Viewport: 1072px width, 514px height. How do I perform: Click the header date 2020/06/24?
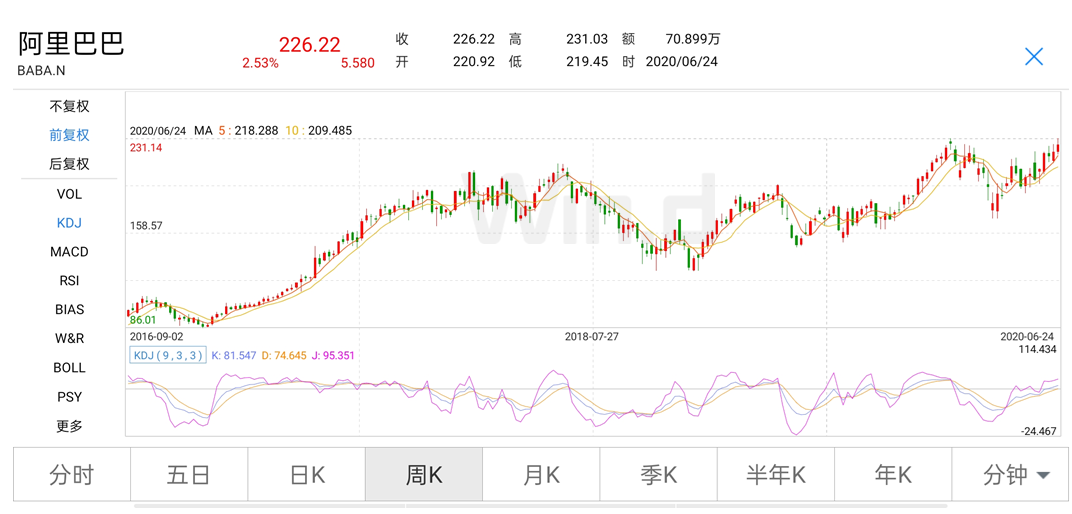[681, 62]
